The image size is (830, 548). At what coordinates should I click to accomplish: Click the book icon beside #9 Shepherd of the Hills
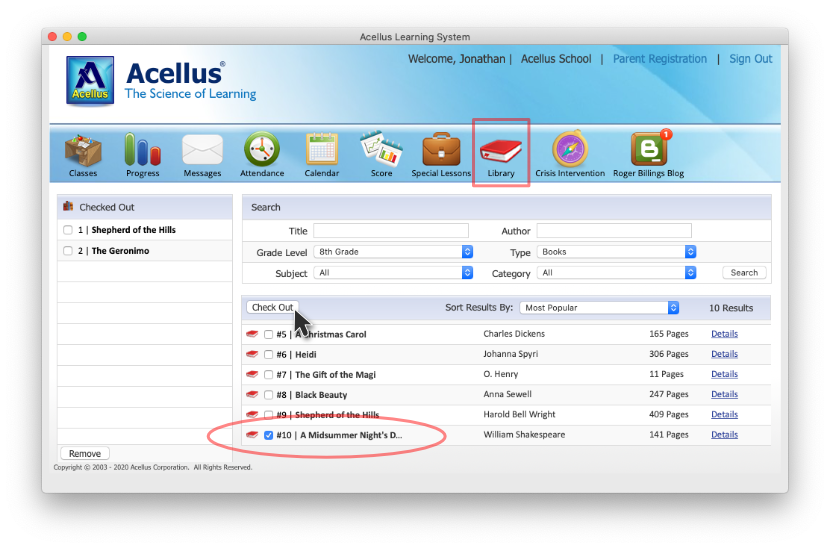pos(252,415)
